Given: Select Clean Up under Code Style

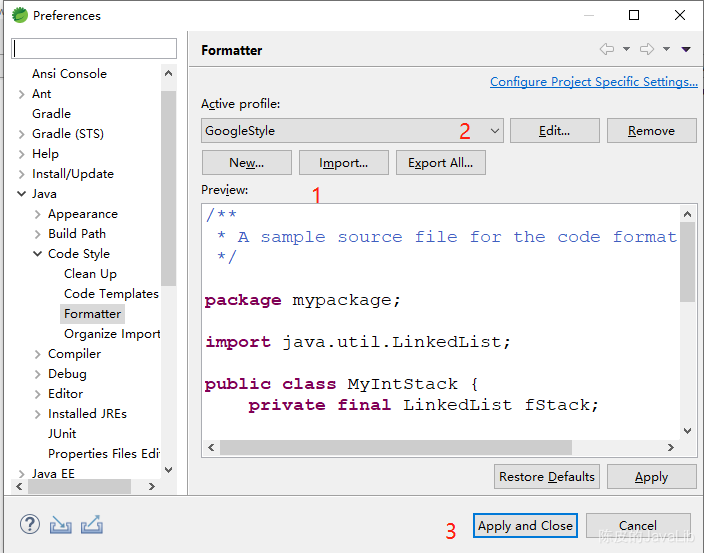Looking at the screenshot, I should point(90,274).
